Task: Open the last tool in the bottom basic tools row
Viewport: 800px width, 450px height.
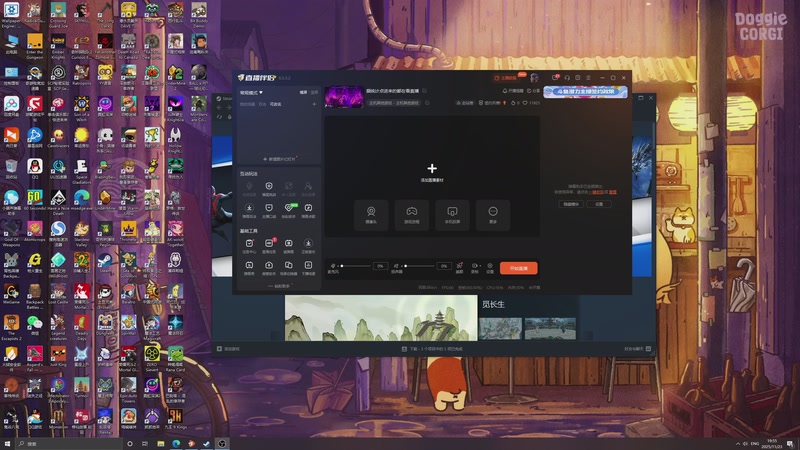Action: tap(308, 267)
